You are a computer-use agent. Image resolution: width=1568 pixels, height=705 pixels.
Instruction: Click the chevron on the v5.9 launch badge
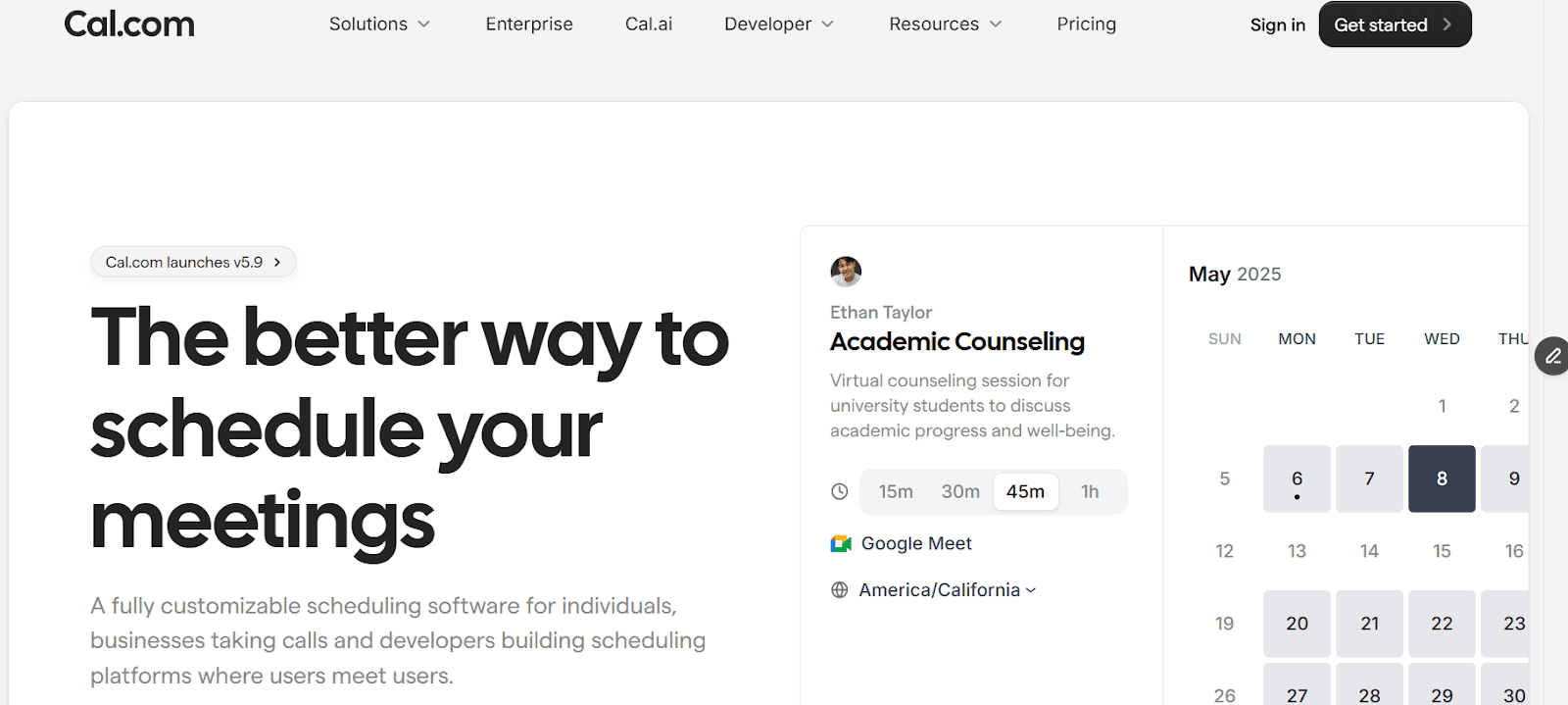278,262
